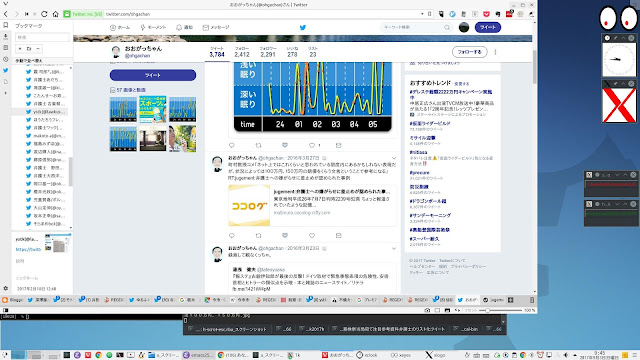The width and height of the screenshot is (640, 360).
Task: Add new bookmark with plus button in panel
Action: 20,49
